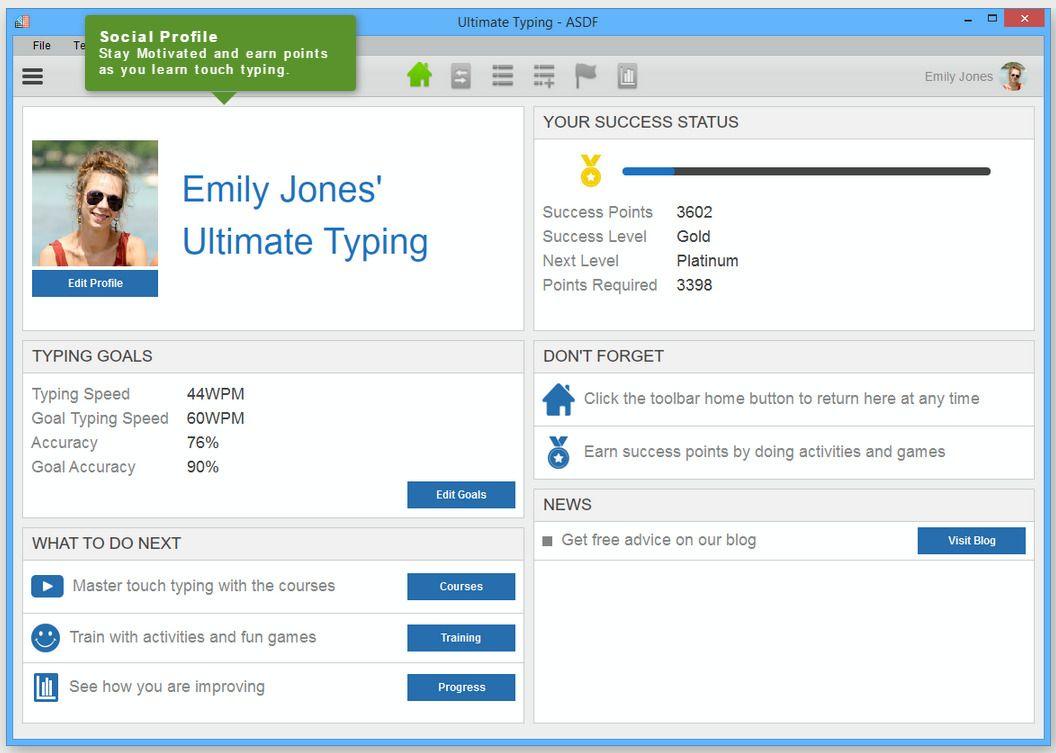The width and height of the screenshot is (1056, 753).
Task: Click the square bullet beside Get free advice
Action: pos(548,541)
